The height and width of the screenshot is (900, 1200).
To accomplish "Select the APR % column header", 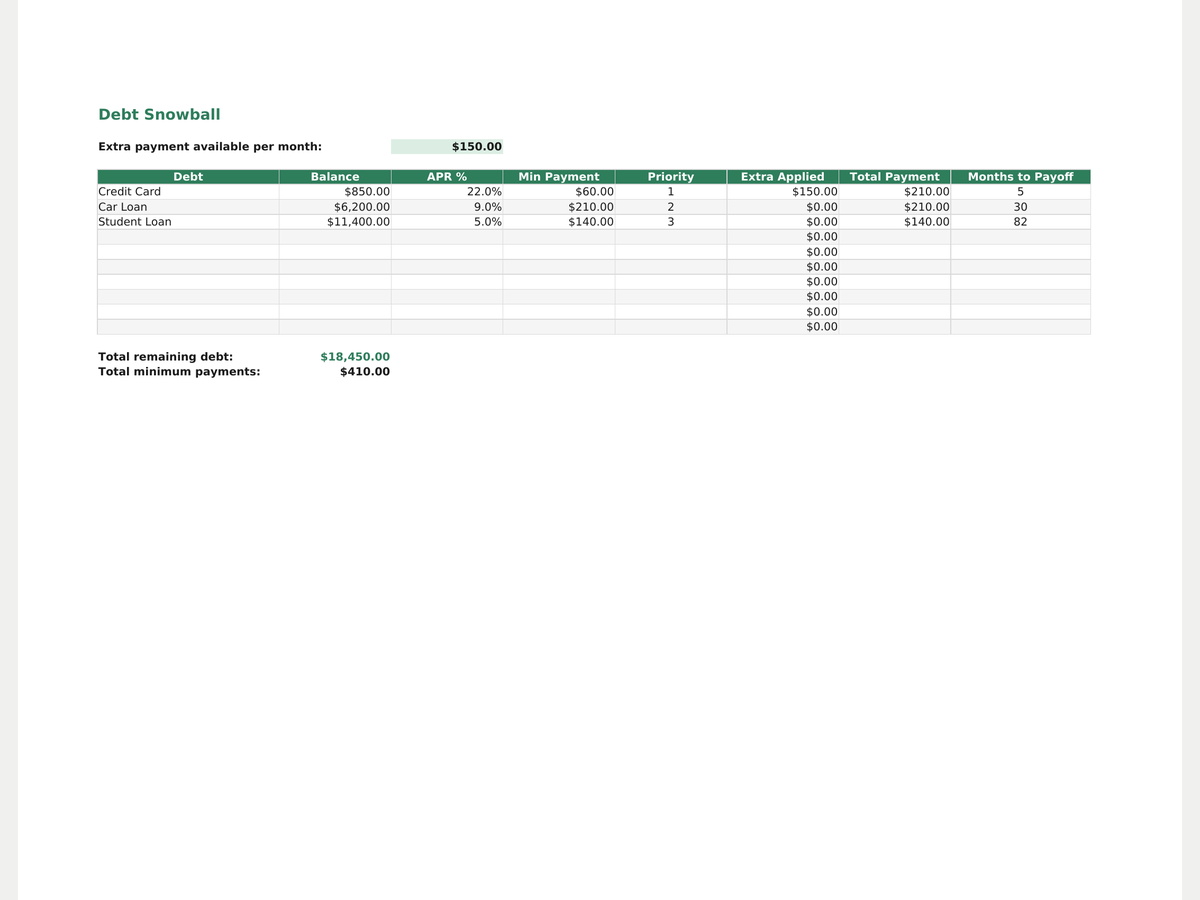I will pos(447,177).
